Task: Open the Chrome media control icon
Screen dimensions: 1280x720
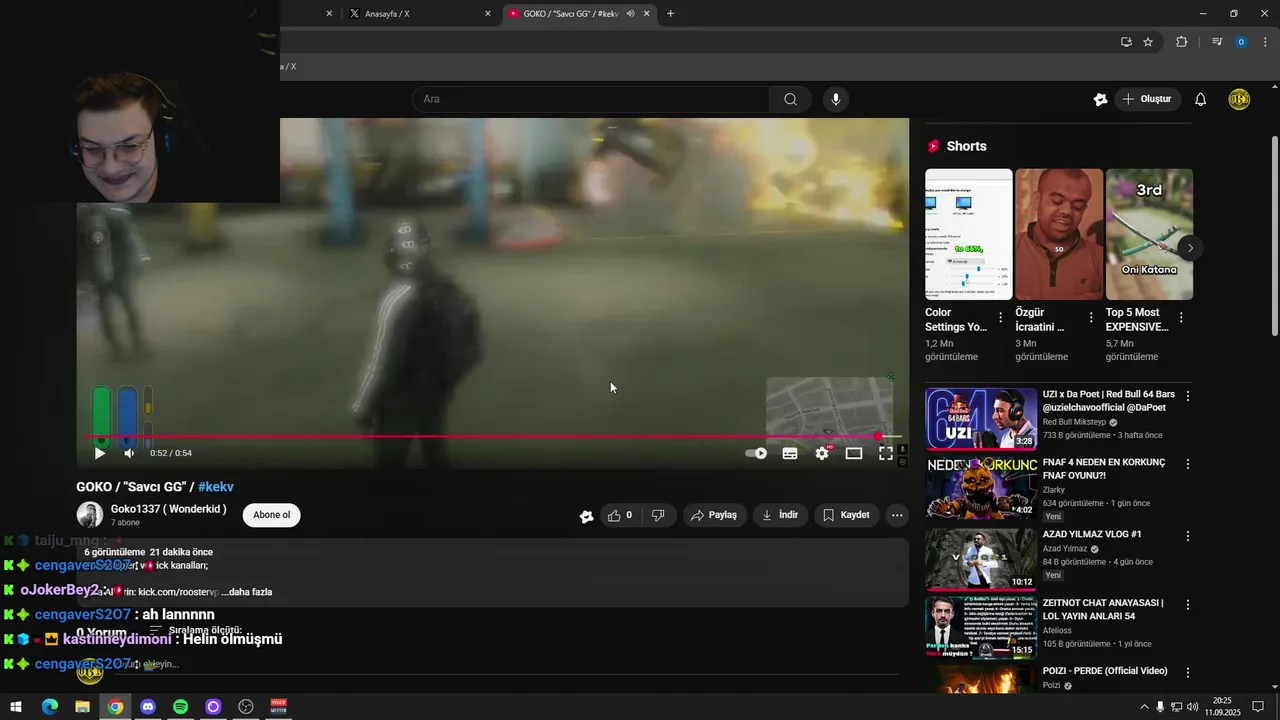Action: (x=1217, y=42)
